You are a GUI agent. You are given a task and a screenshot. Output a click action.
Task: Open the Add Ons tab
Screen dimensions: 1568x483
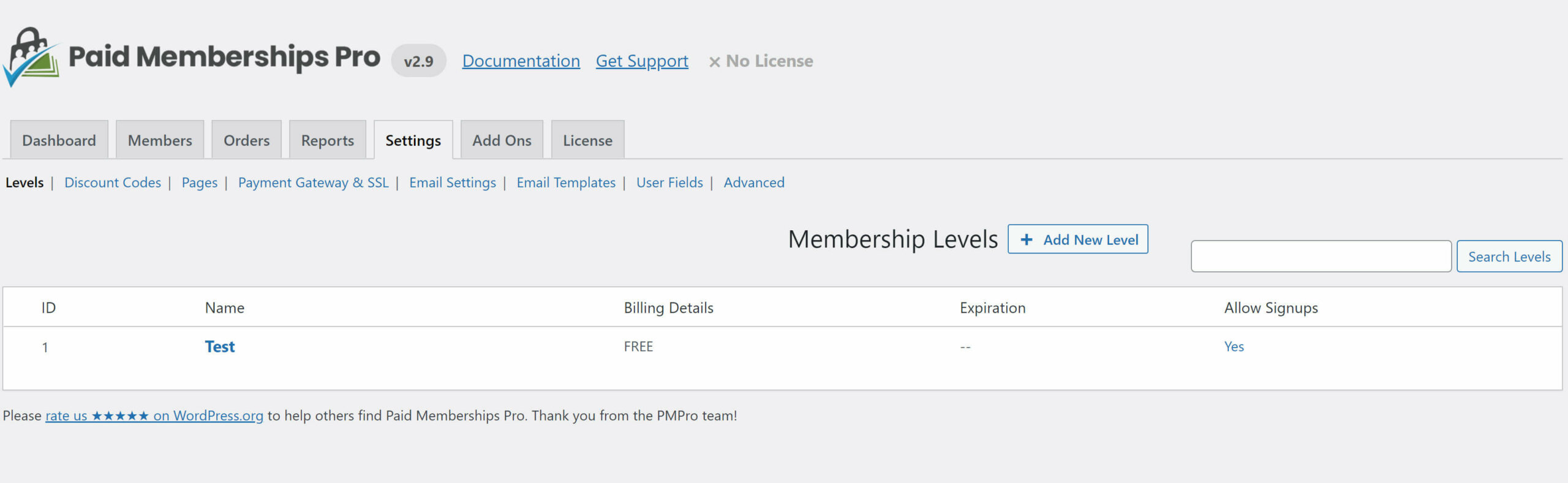click(x=502, y=140)
